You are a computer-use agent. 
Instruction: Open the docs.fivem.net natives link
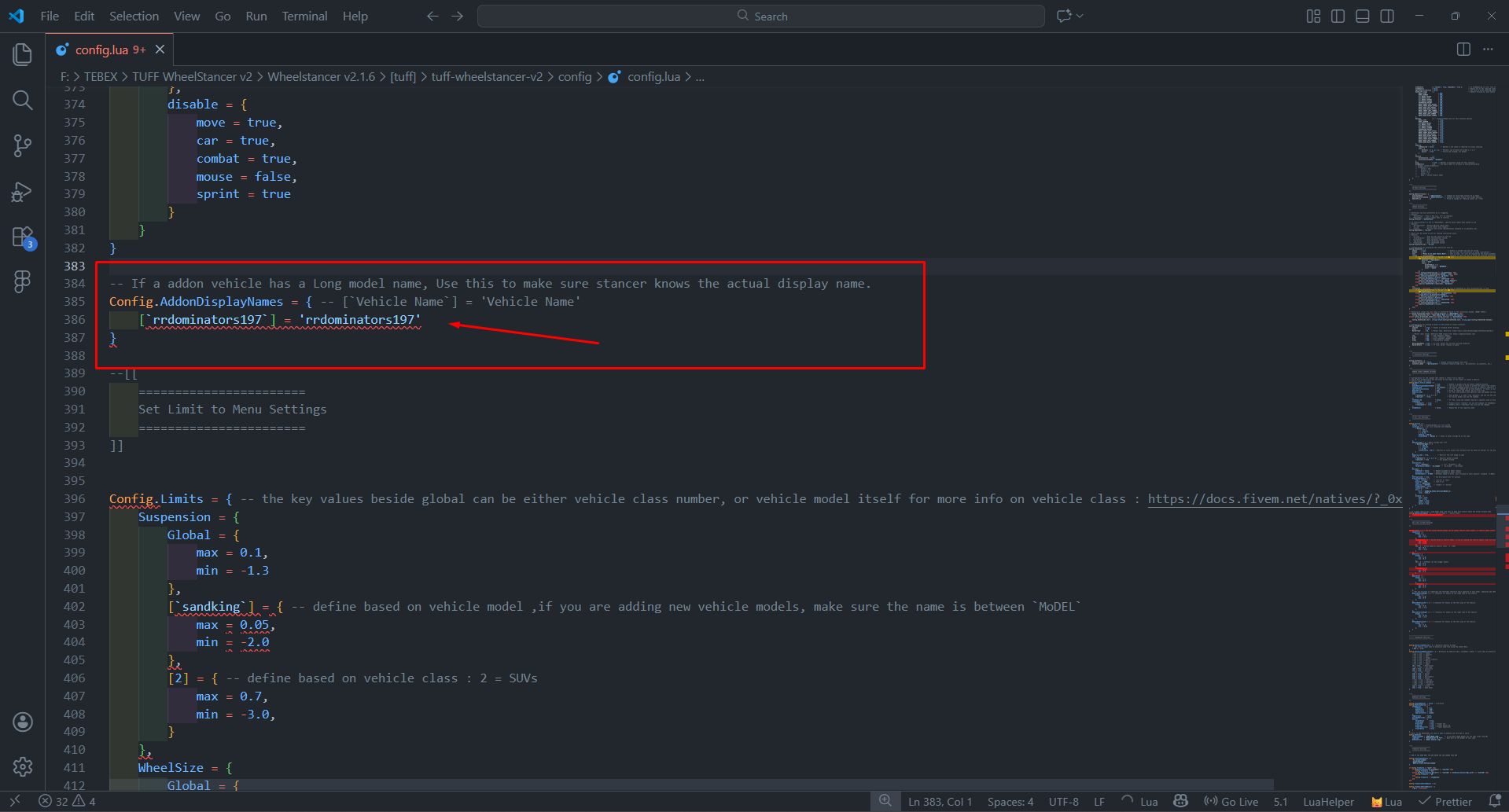[1274, 499]
